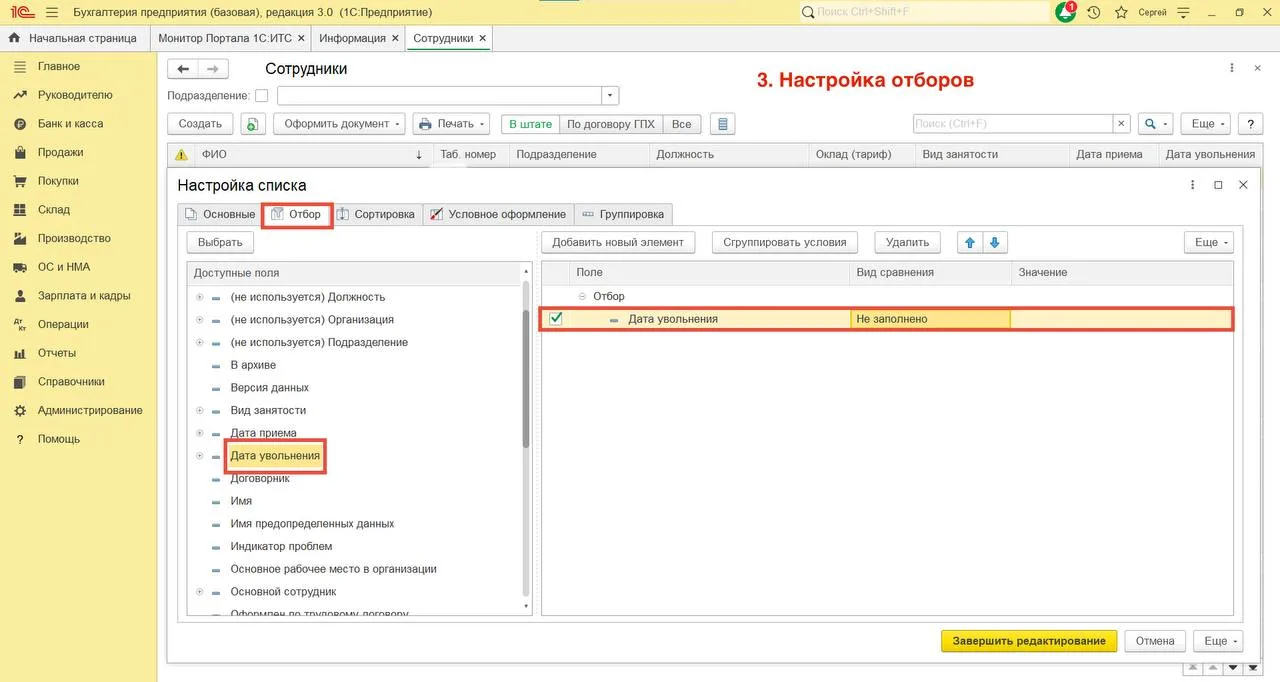Click the green document icon next to Создать
Viewport: 1280px width, 682px height.
pos(253,124)
